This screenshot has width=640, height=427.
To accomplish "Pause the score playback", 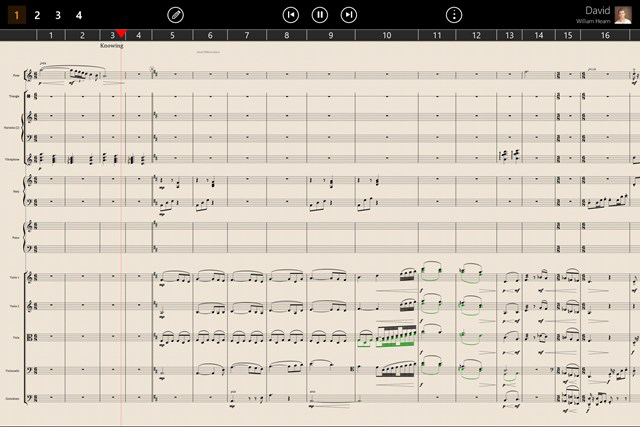I will [x=319, y=15].
